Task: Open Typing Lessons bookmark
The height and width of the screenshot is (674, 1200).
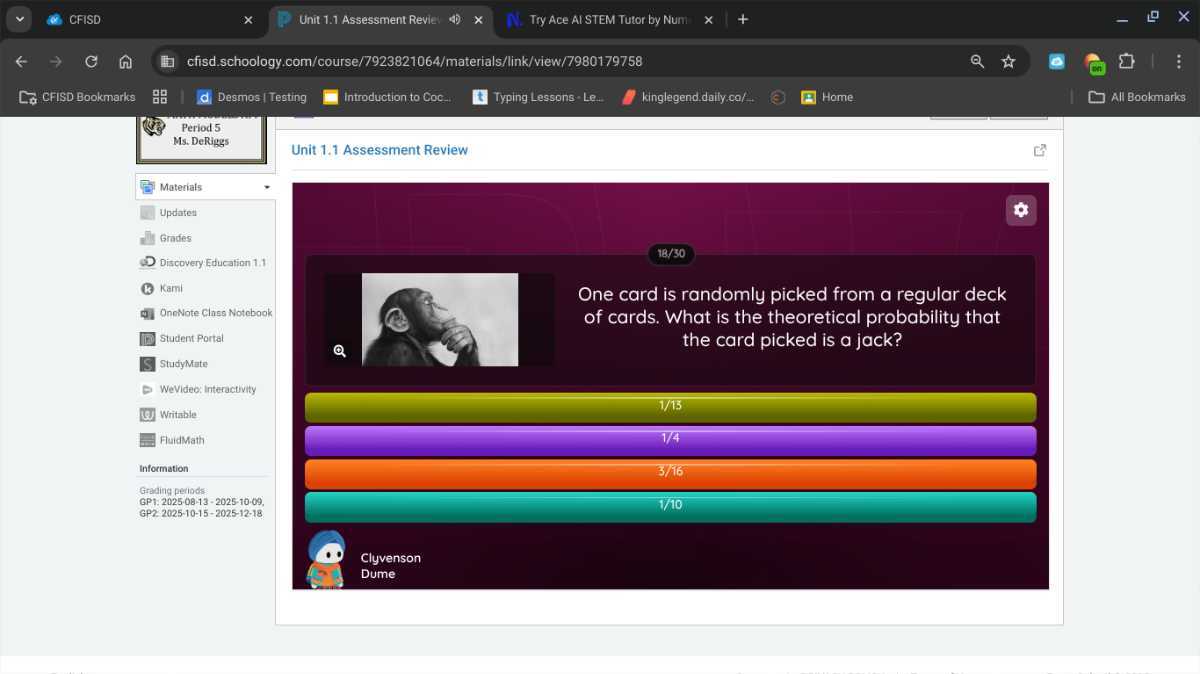Action: point(538,97)
